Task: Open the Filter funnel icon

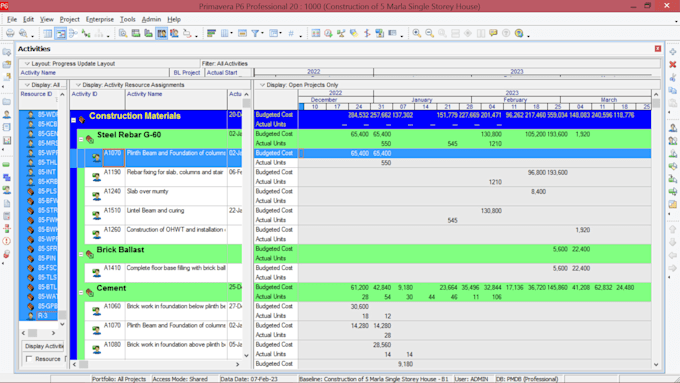Action: pos(255,33)
